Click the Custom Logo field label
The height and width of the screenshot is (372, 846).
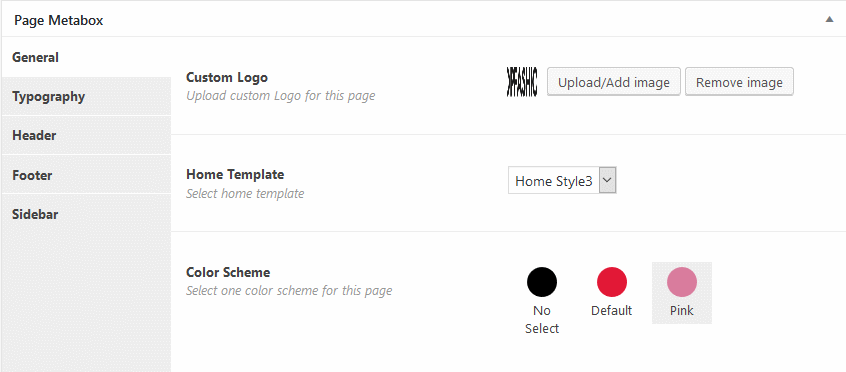click(x=227, y=77)
